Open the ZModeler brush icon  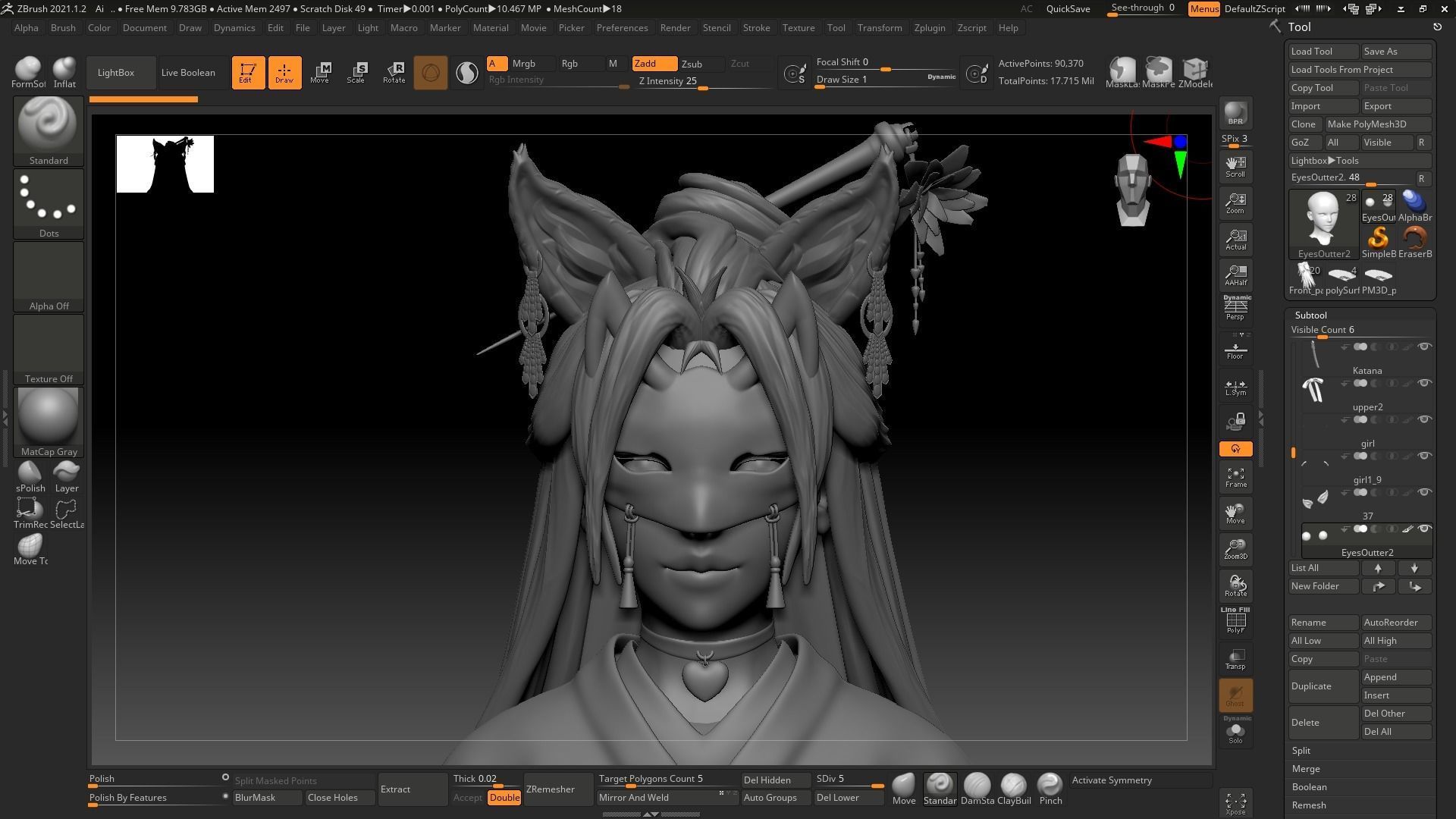click(1195, 72)
